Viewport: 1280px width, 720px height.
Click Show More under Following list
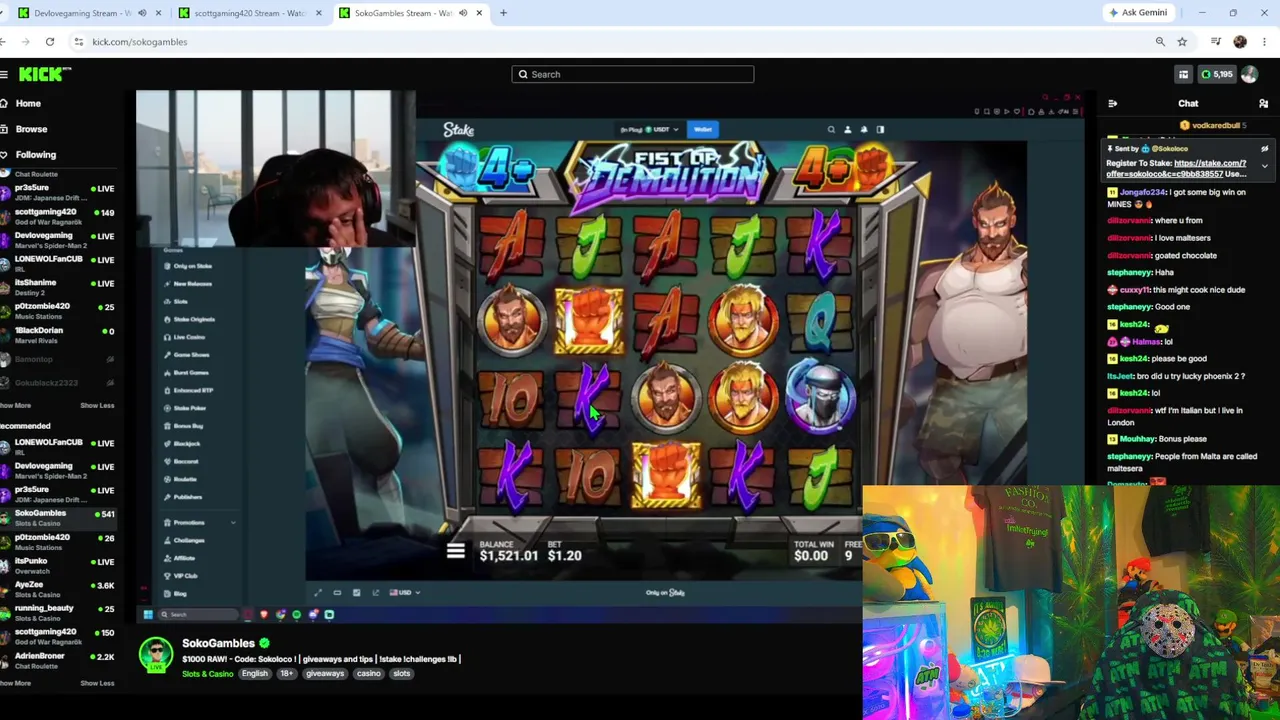point(16,405)
